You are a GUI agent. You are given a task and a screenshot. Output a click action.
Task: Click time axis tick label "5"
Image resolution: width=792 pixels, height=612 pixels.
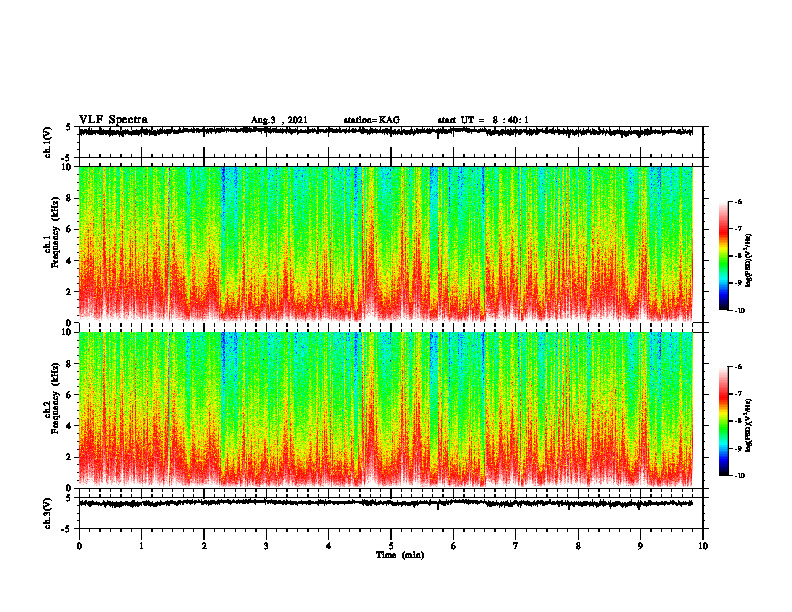(x=391, y=546)
